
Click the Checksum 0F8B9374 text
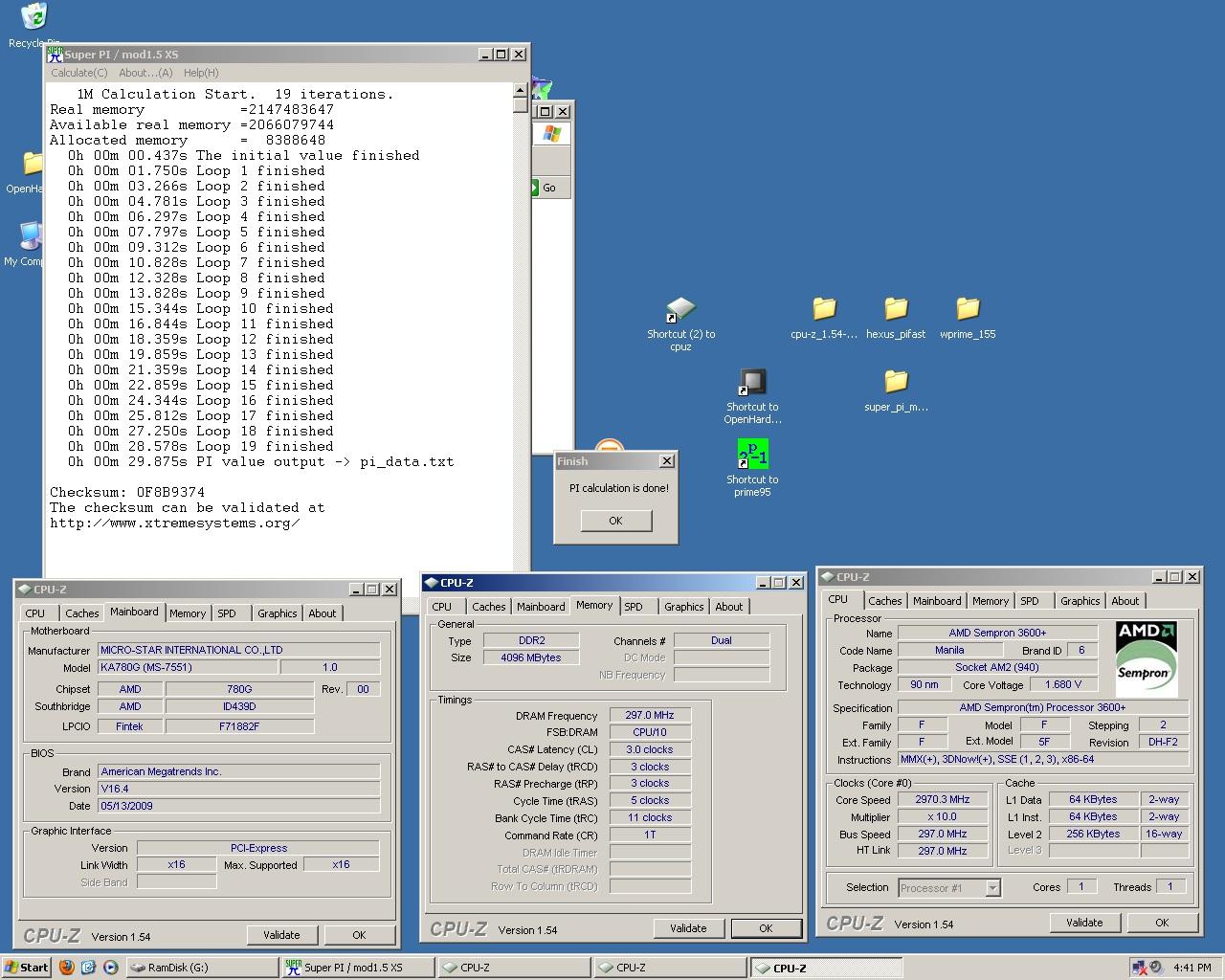point(127,492)
